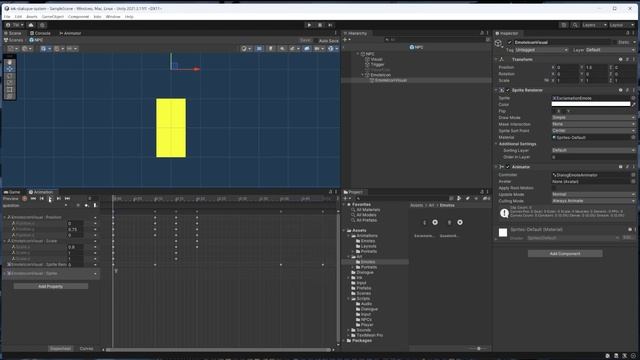Screen dimensions: 640x360
Task: Collapse the Emoteicon node in Hierarchy
Action: (362, 75)
